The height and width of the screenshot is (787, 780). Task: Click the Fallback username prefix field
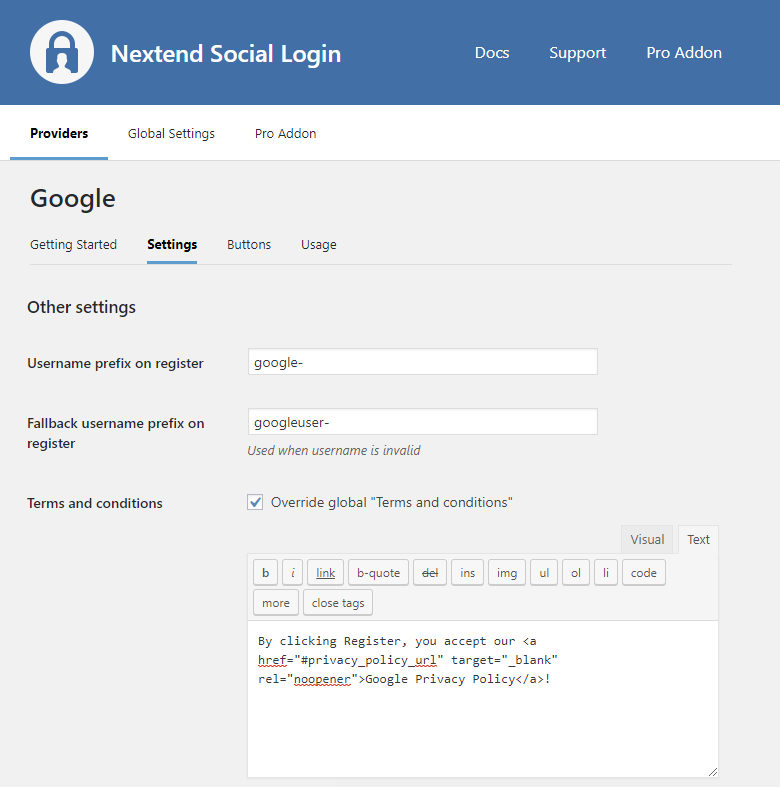coord(422,422)
